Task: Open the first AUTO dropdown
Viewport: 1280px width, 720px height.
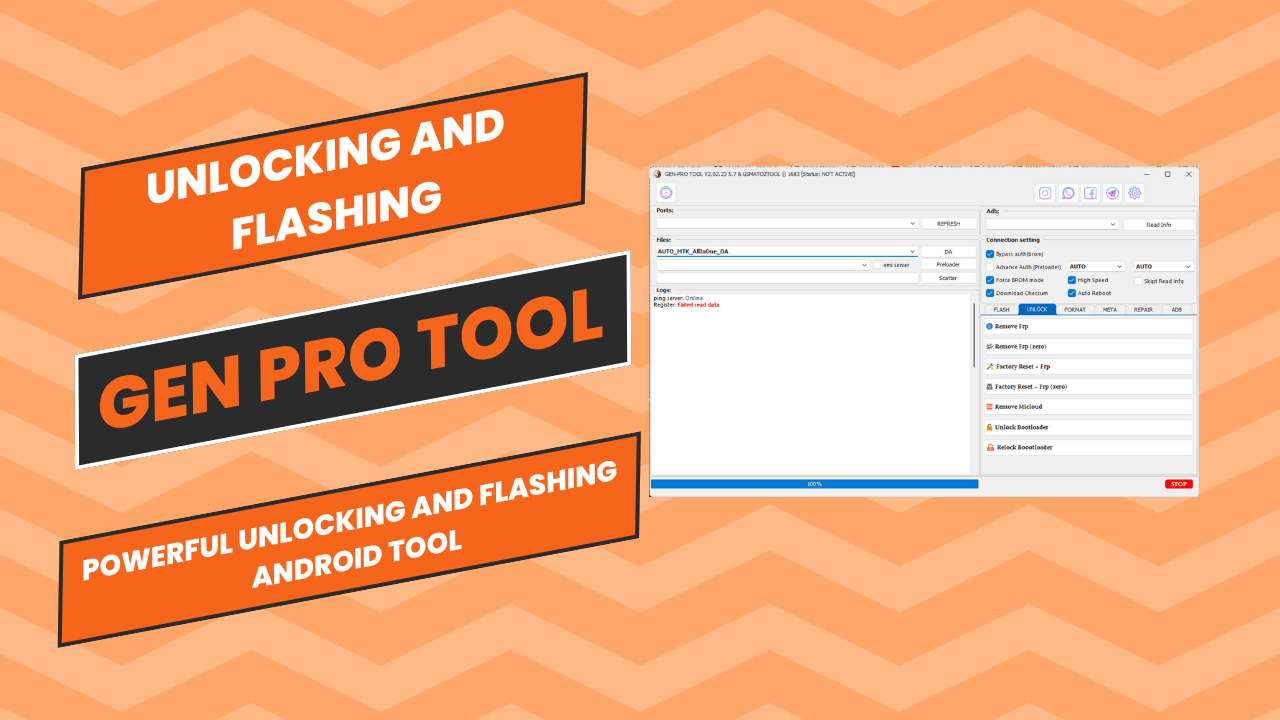Action: point(1096,267)
